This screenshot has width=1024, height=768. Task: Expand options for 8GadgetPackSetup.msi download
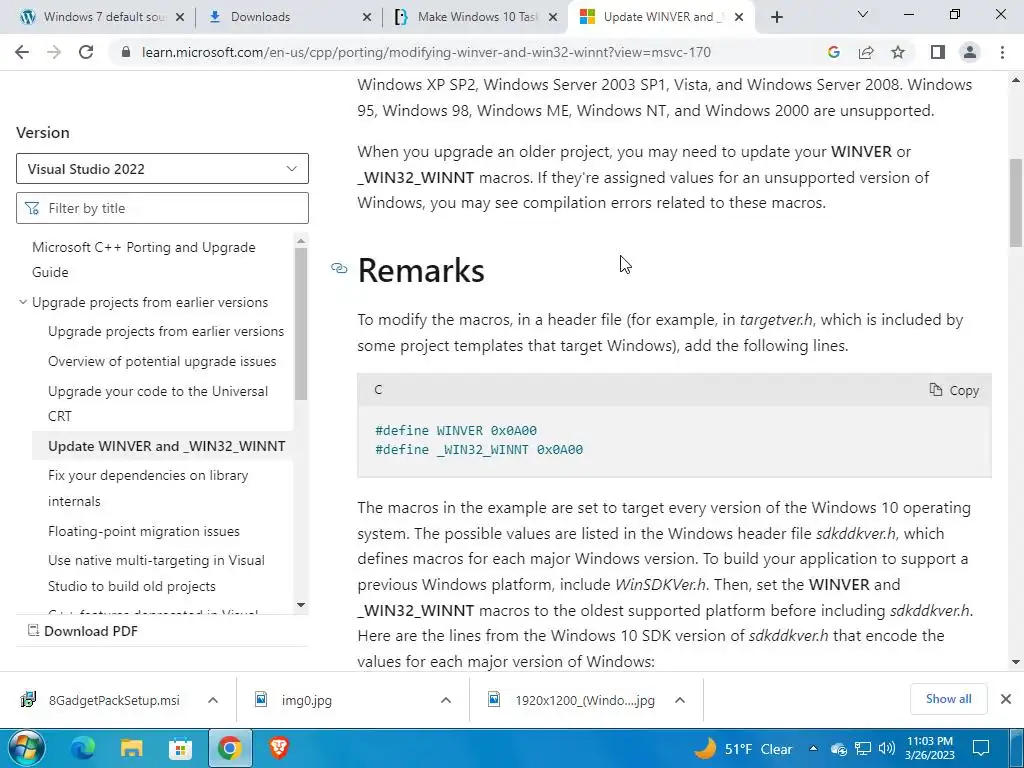[x=213, y=700]
